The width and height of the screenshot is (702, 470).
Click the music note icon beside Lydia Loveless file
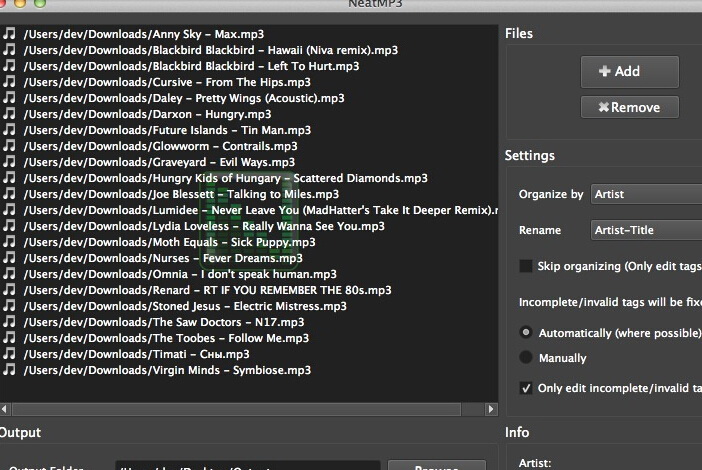click(x=9, y=226)
